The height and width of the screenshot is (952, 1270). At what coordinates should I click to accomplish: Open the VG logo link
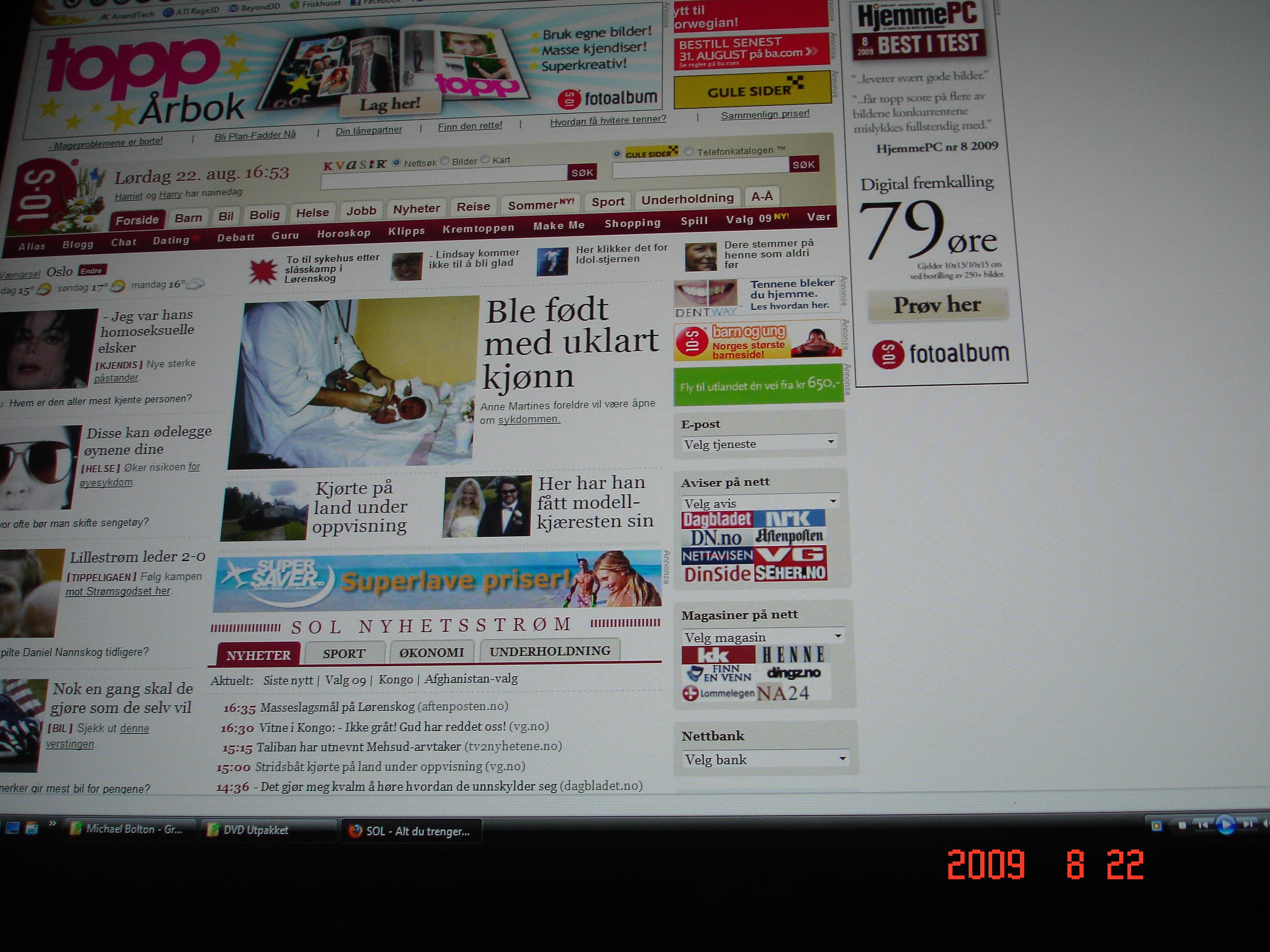pyautogui.click(x=790, y=555)
